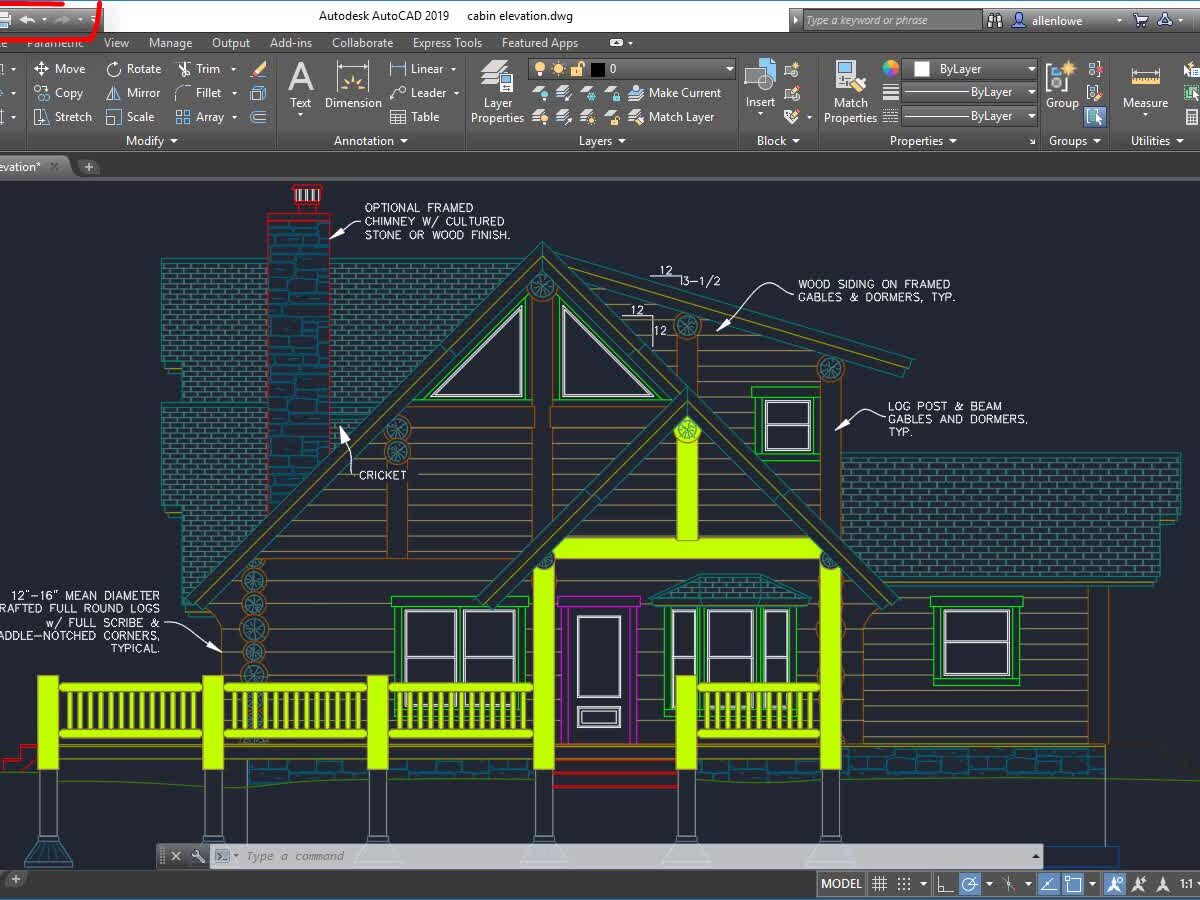
Task: Click the Erase tool icon
Action: pos(258,69)
